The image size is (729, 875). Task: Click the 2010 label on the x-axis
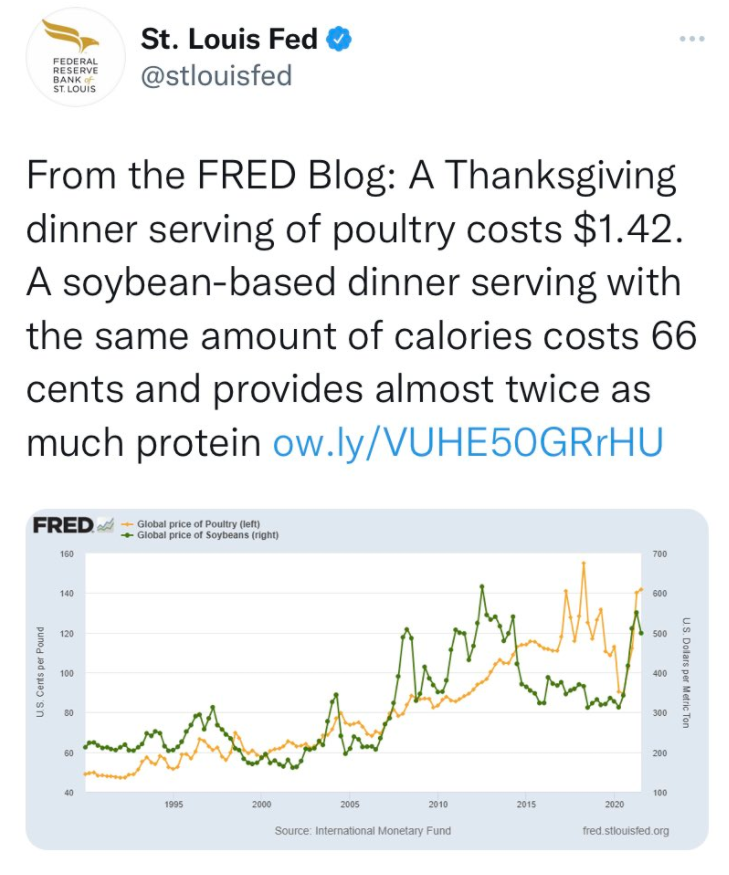(438, 803)
